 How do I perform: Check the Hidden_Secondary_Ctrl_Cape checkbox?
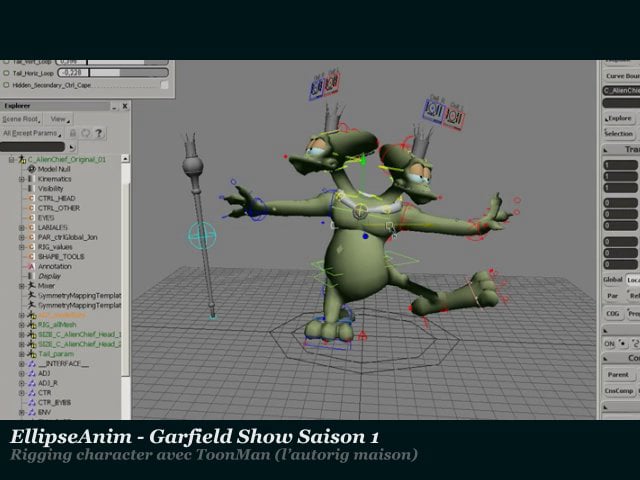(x=164, y=85)
